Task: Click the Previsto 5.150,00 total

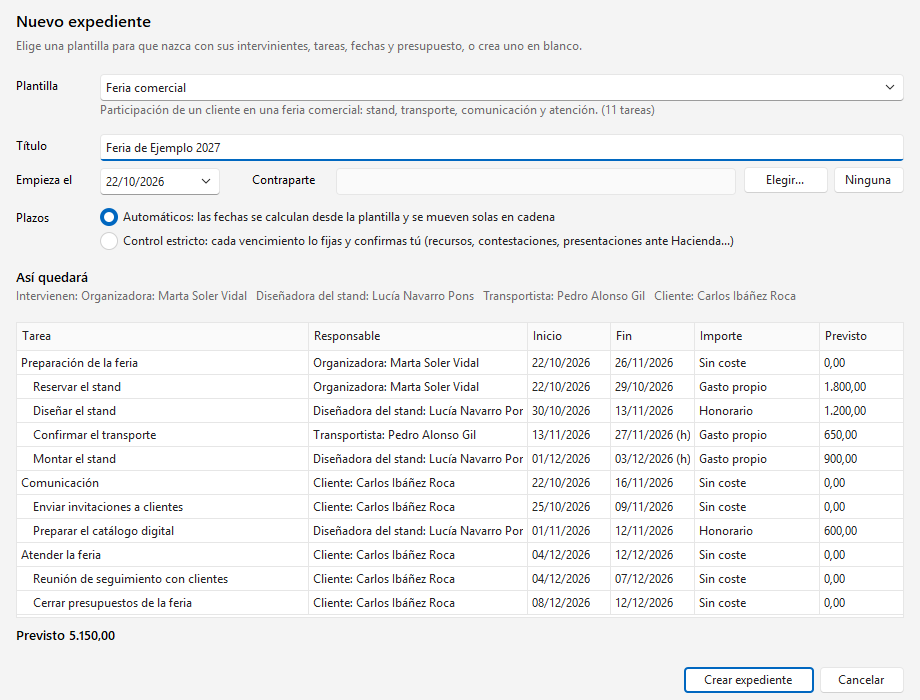Action: pos(66,636)
